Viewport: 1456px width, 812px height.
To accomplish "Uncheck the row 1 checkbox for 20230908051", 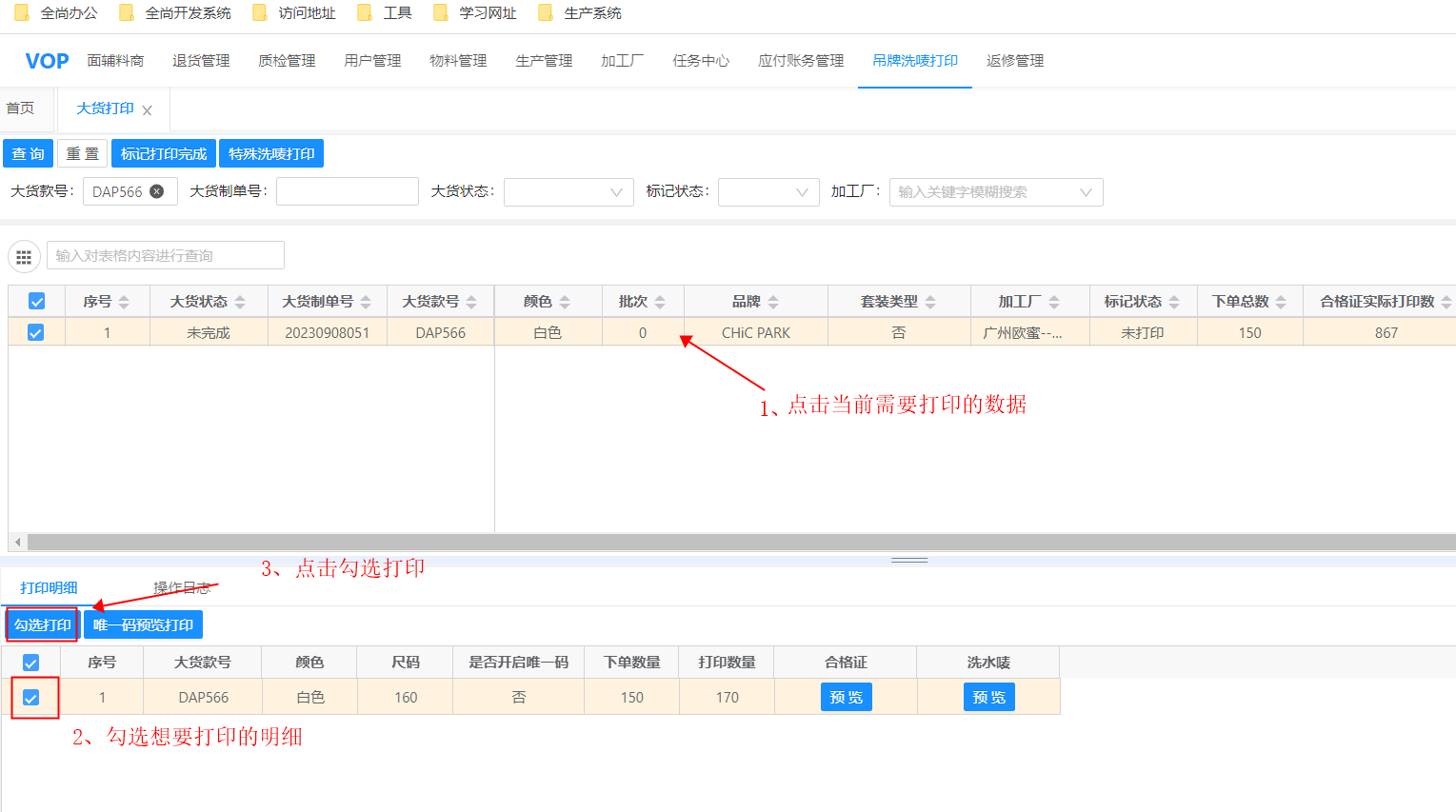I will pos(36,332).
